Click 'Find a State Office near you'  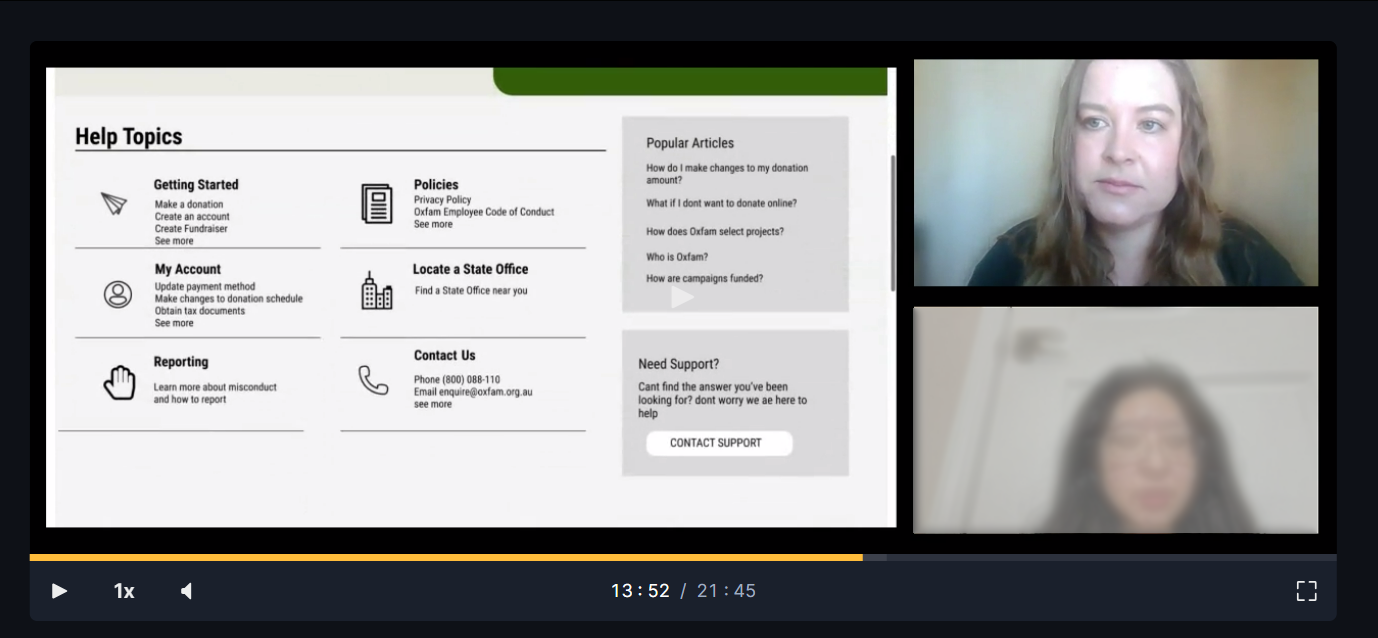(471, 291)
